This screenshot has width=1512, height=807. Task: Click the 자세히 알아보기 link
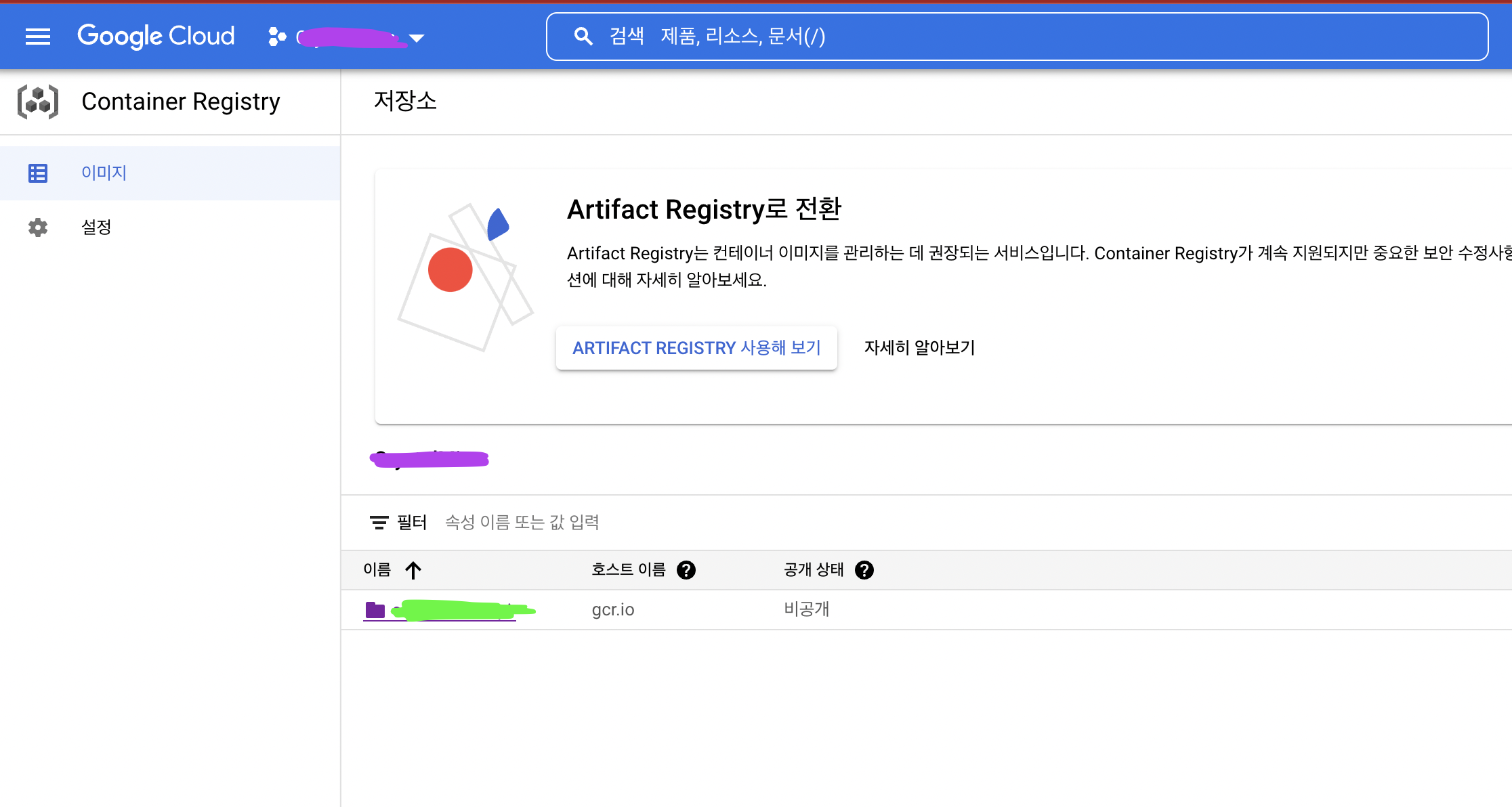tap(919, 348)
